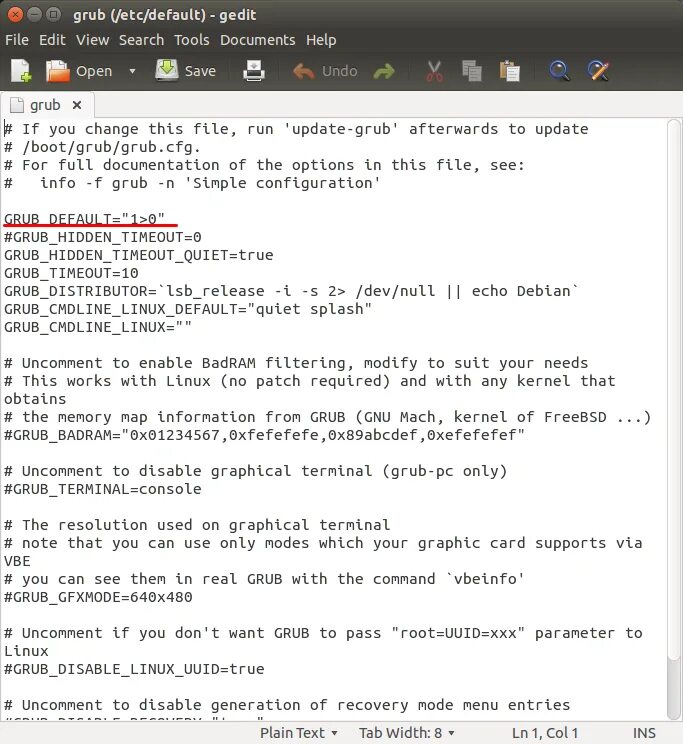Open the Search menu
This screenshot has height=744, width=683.
(x=141, y=40)
